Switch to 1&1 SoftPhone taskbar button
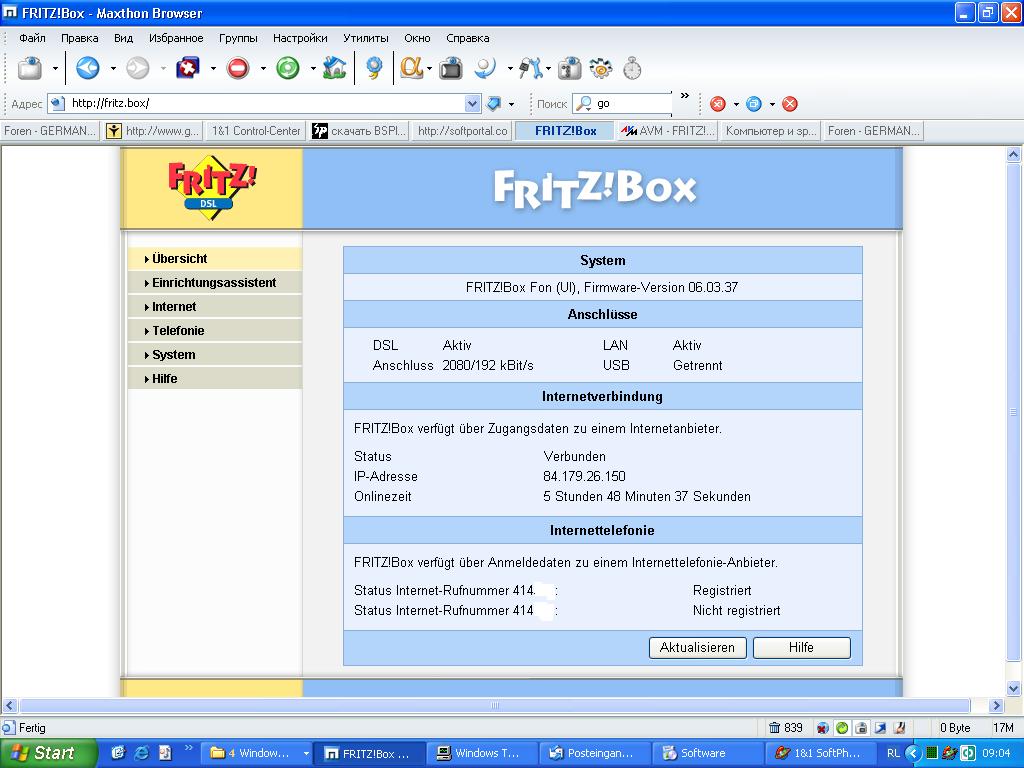The width and height of the screenshot is (1024, 768). pos(820,753)
